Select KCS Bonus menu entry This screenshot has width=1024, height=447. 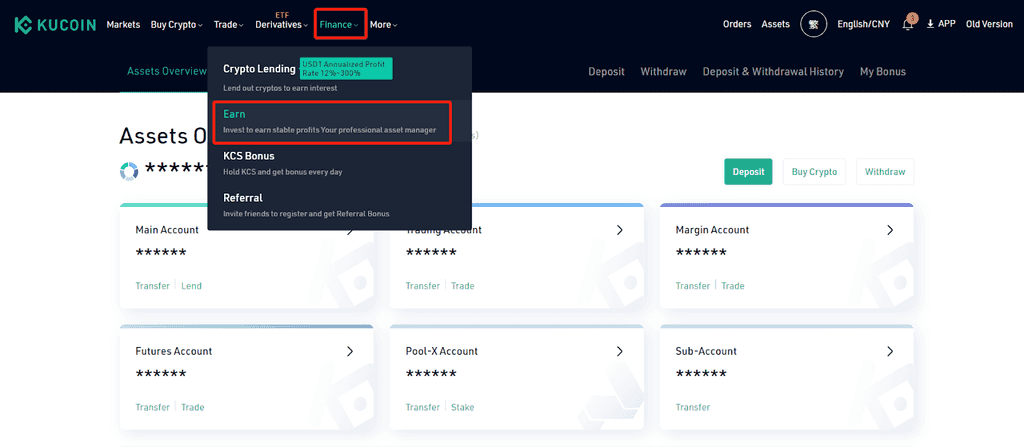pyautogui.click(x=339, y=163)
